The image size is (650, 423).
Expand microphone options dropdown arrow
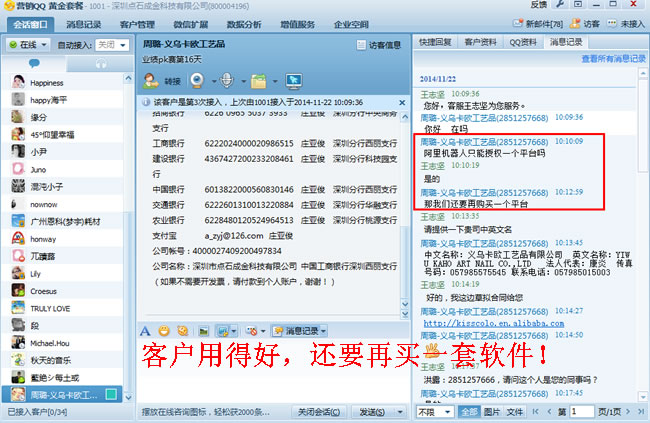point(243,81)
